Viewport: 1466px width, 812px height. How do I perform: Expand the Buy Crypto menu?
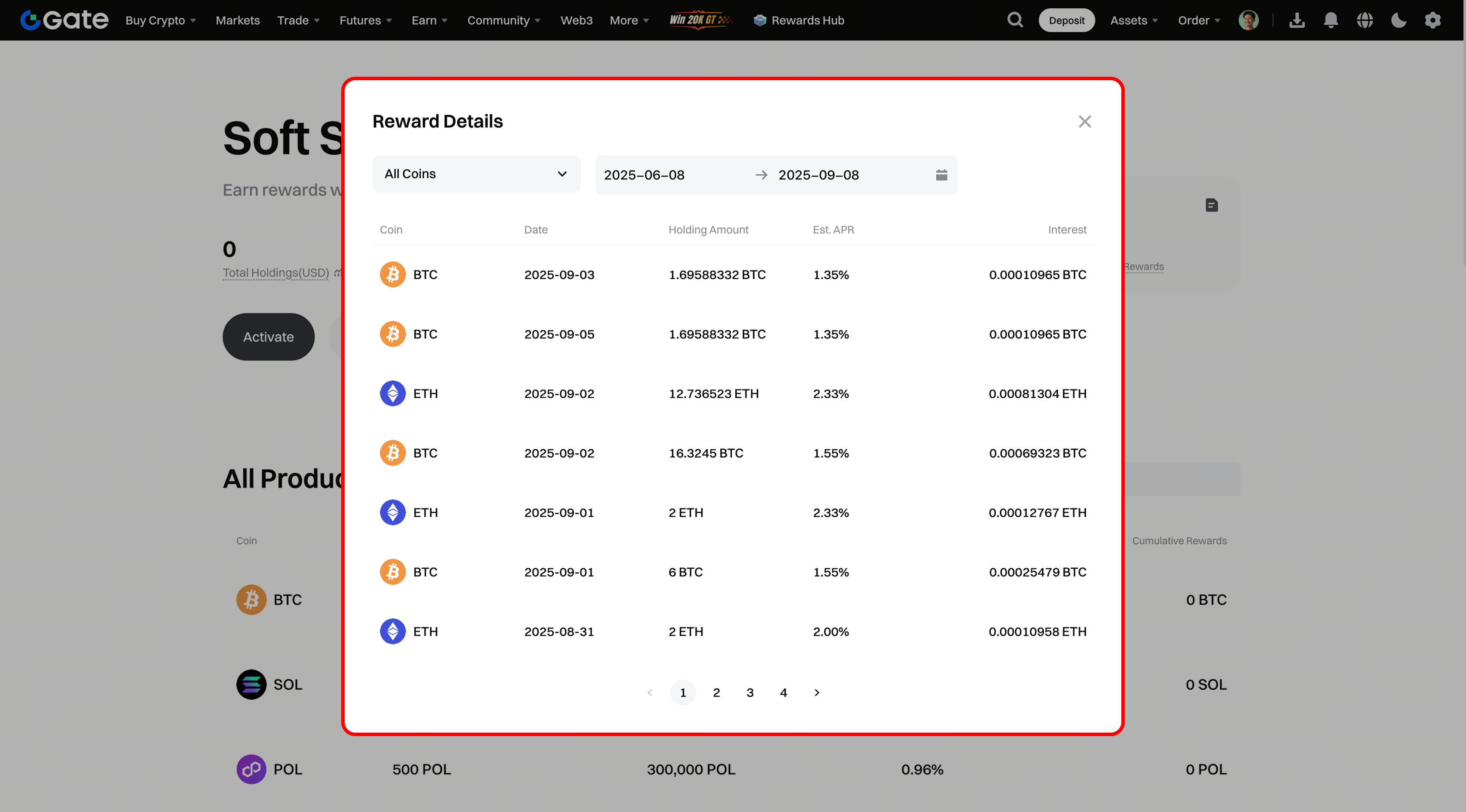(161, 20)
